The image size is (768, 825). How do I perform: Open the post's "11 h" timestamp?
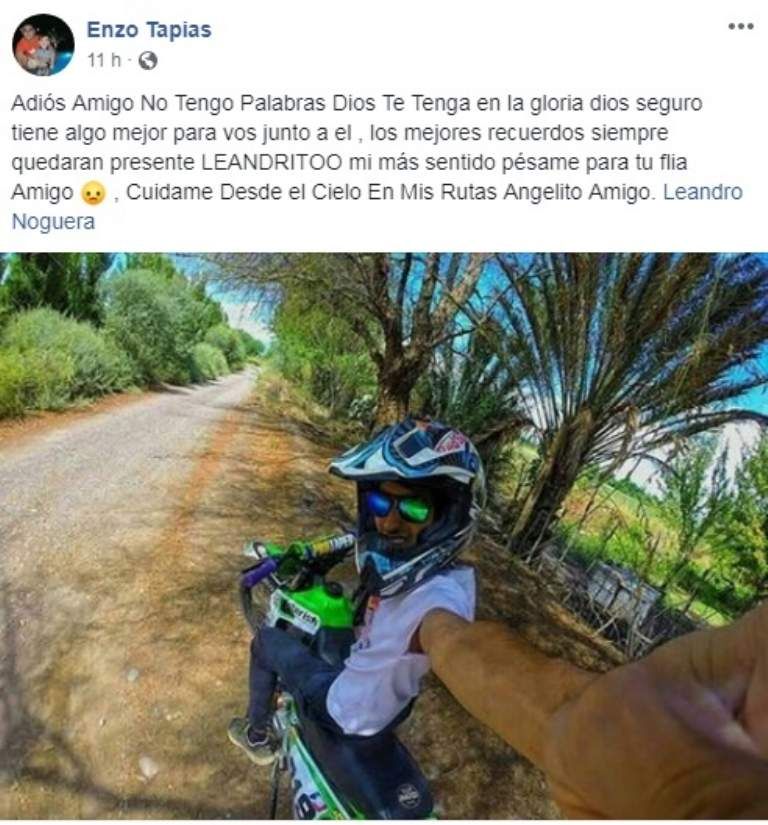pos(104,61)
